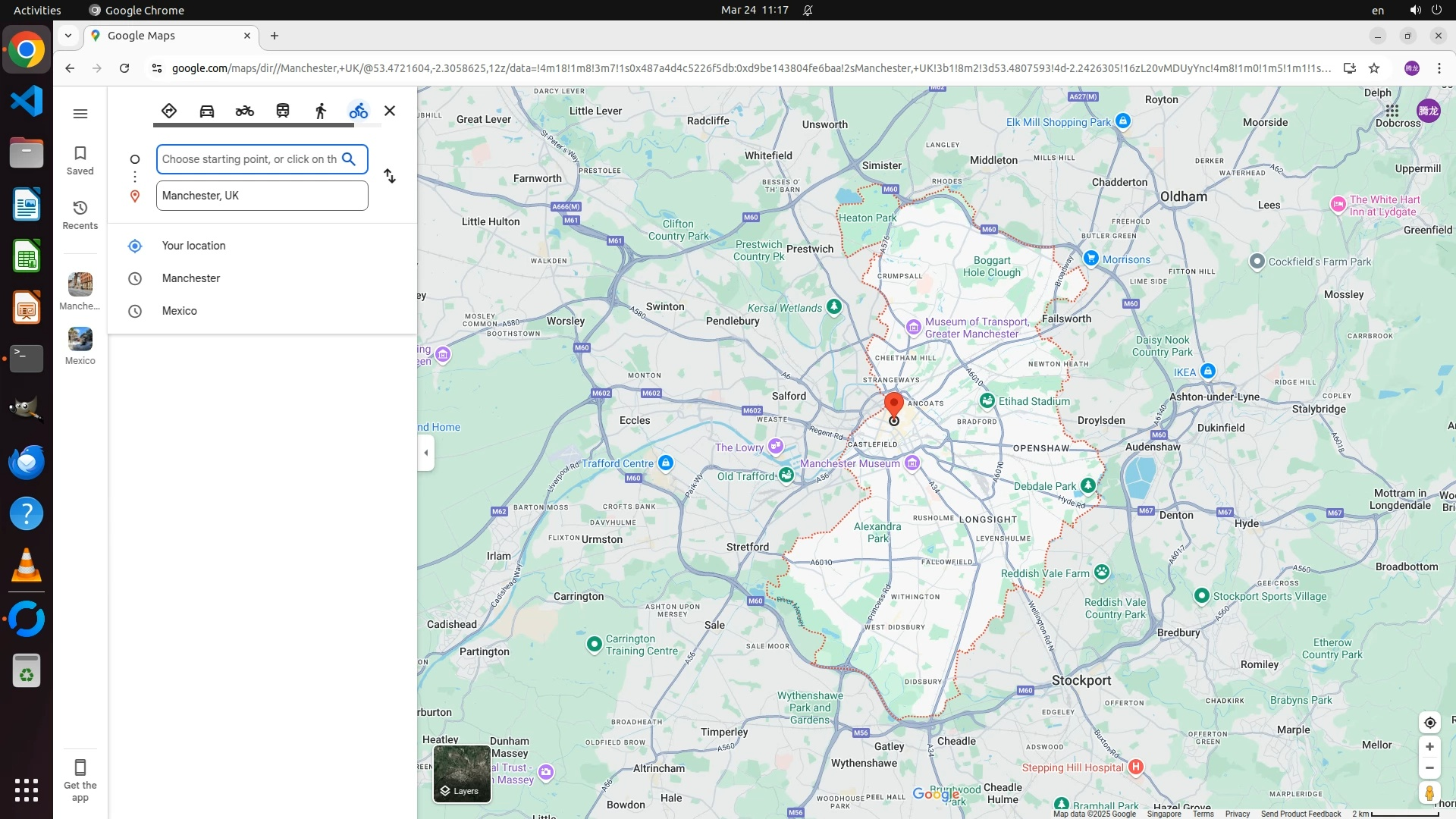Screen dimensions: 1456x819
Task: Open Google apps grid icon
Action: 1392,111
